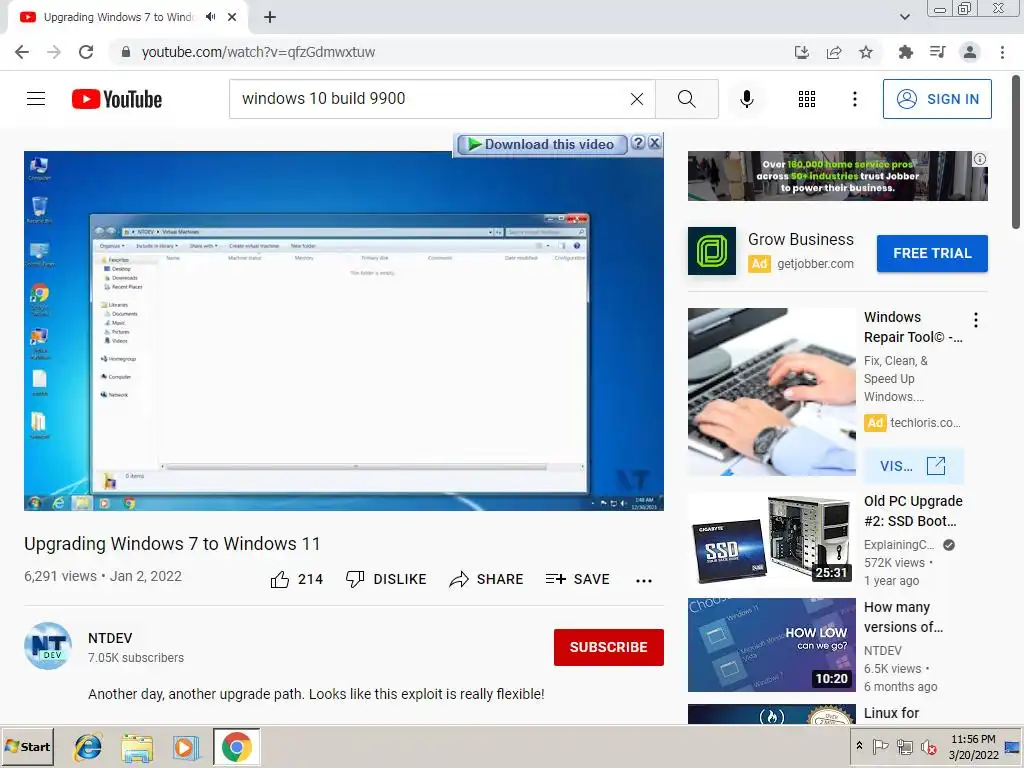Click the Jobber banner ad image
Image resolution: width=1024 pixels, height=768 pixels.
[x=837, y=176]
